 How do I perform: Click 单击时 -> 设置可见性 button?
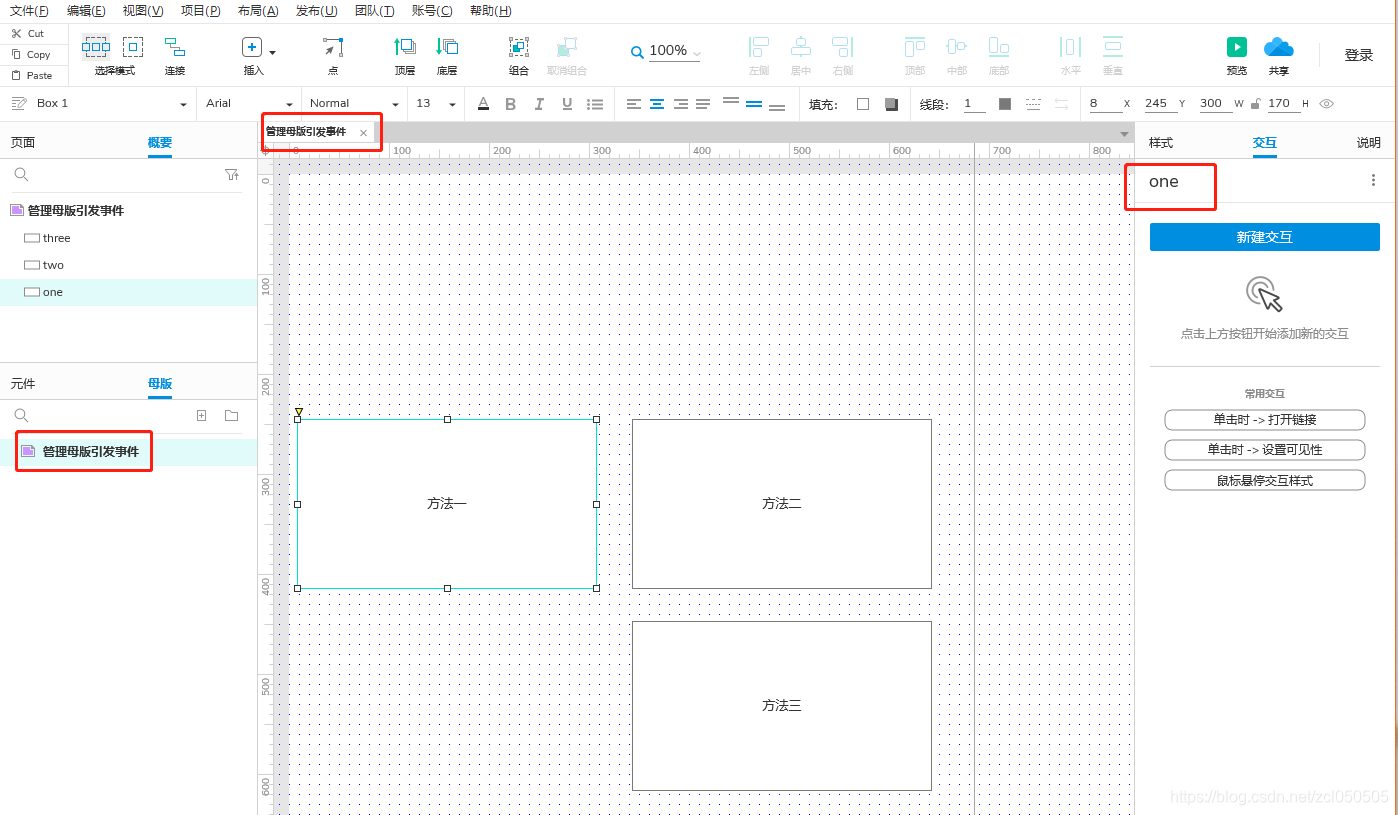[1265, 450]
